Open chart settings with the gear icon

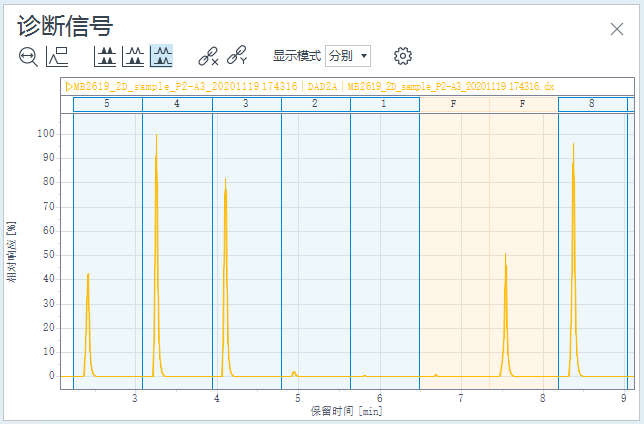coord(403,56)
